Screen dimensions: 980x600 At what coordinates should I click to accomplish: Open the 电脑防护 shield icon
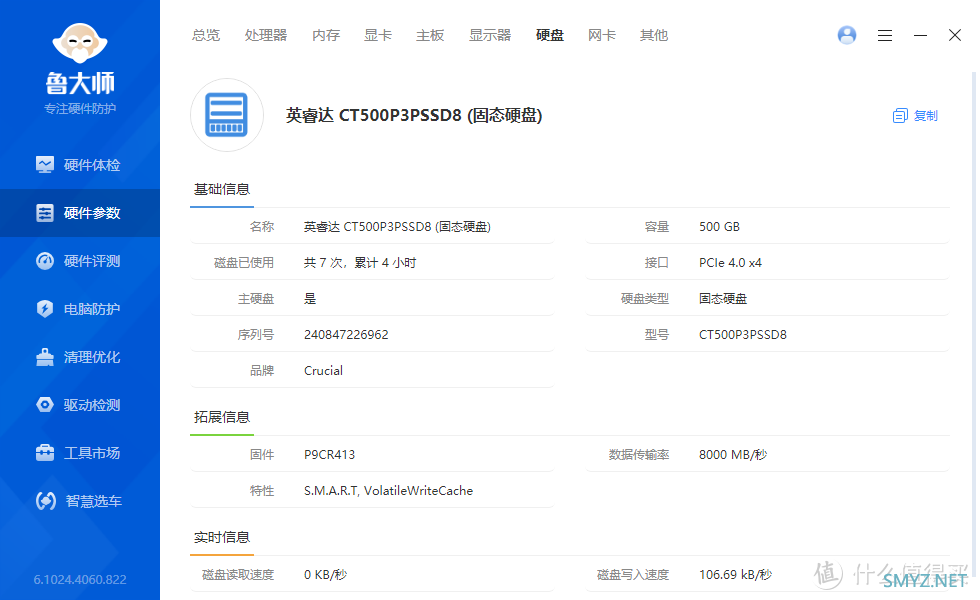[x=45, y=309]
